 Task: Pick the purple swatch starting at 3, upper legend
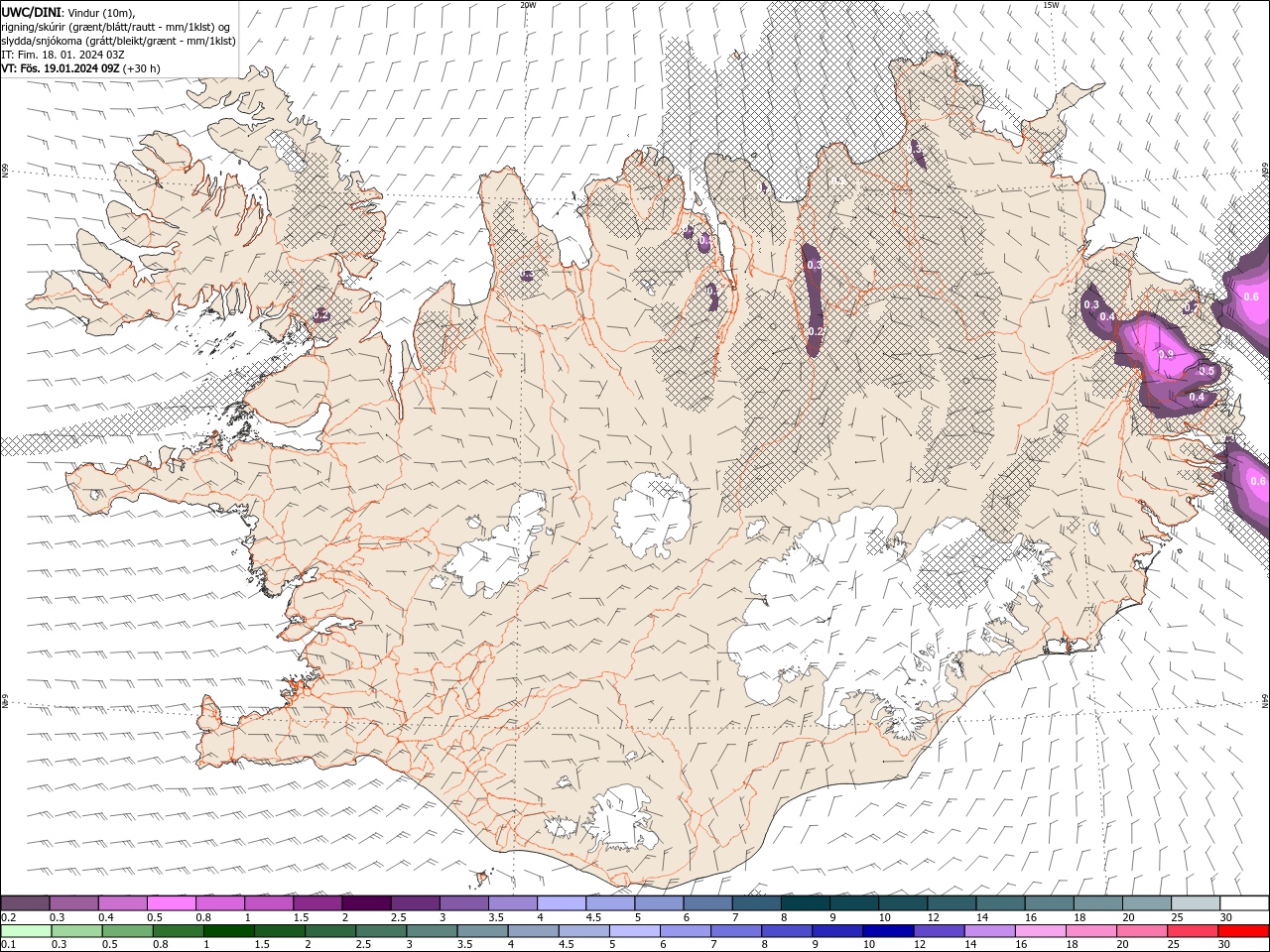point(463,903)
